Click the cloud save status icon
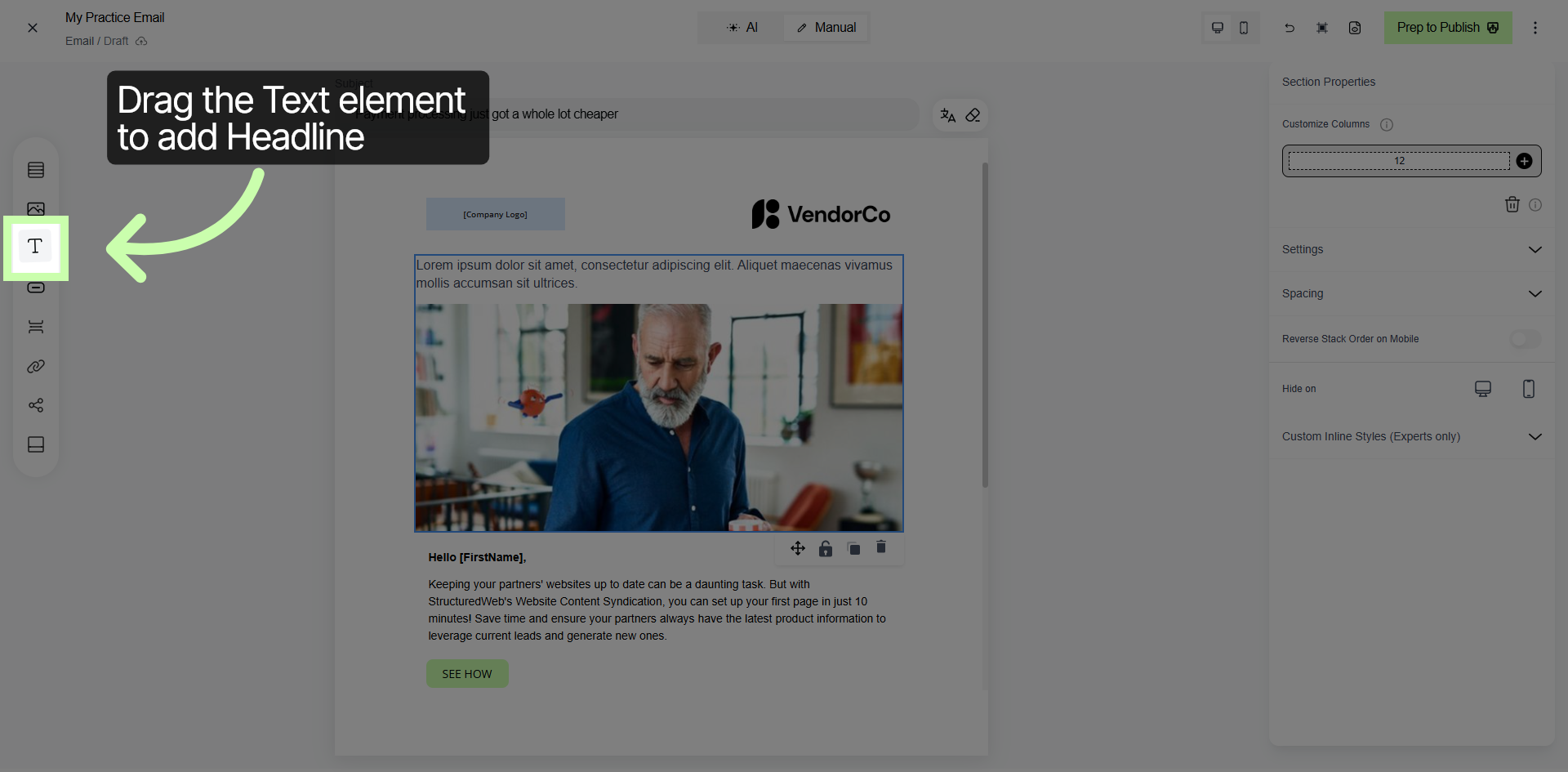Screen dimensions: 1568x772 click(141, 41)
